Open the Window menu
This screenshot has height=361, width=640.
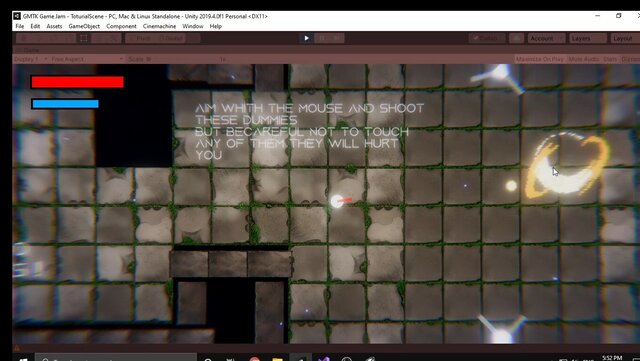[x=193, y=26]
